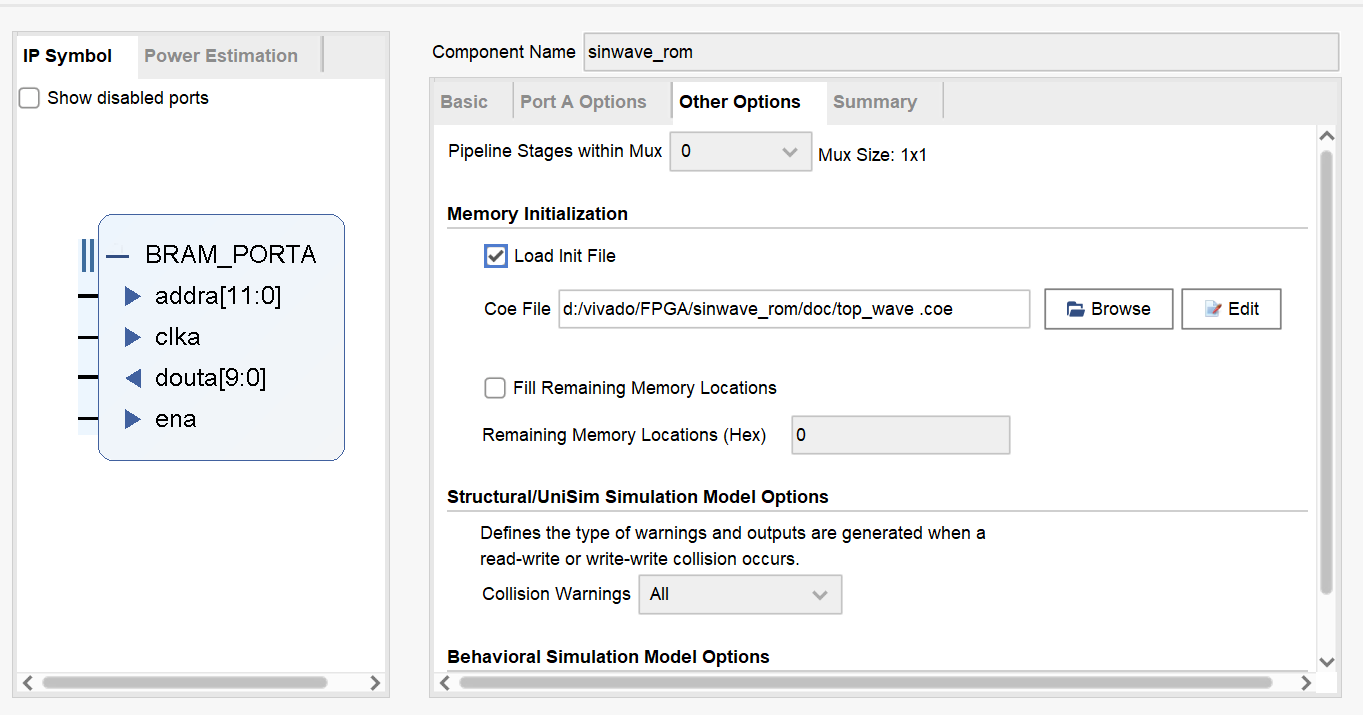Image resolution: width=1363 pixels, height=715 pixels.
Task: Click the pencil icon on the Edit button
Action: coord(1213,309)
